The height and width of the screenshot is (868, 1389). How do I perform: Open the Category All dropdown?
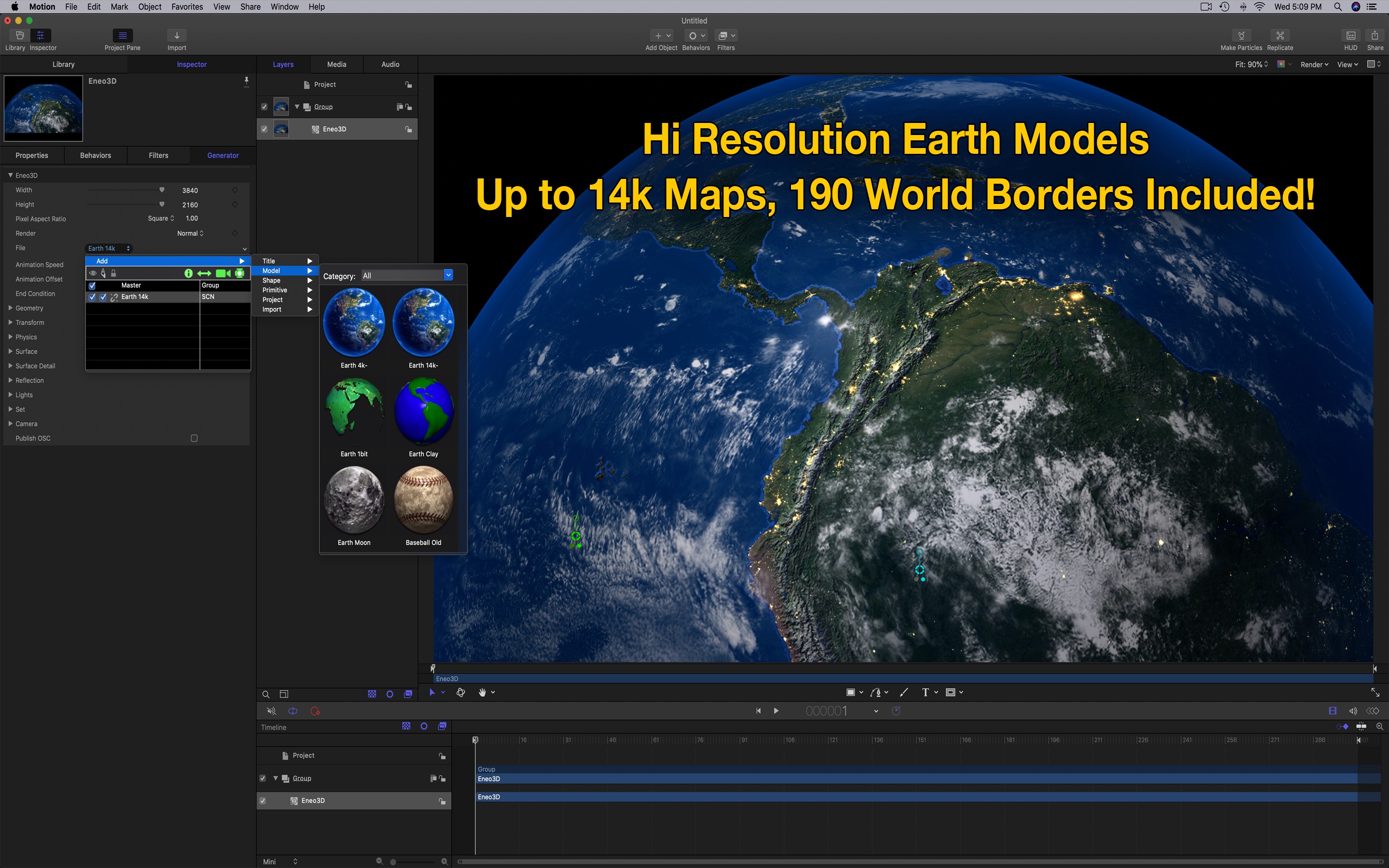point(407,275)
